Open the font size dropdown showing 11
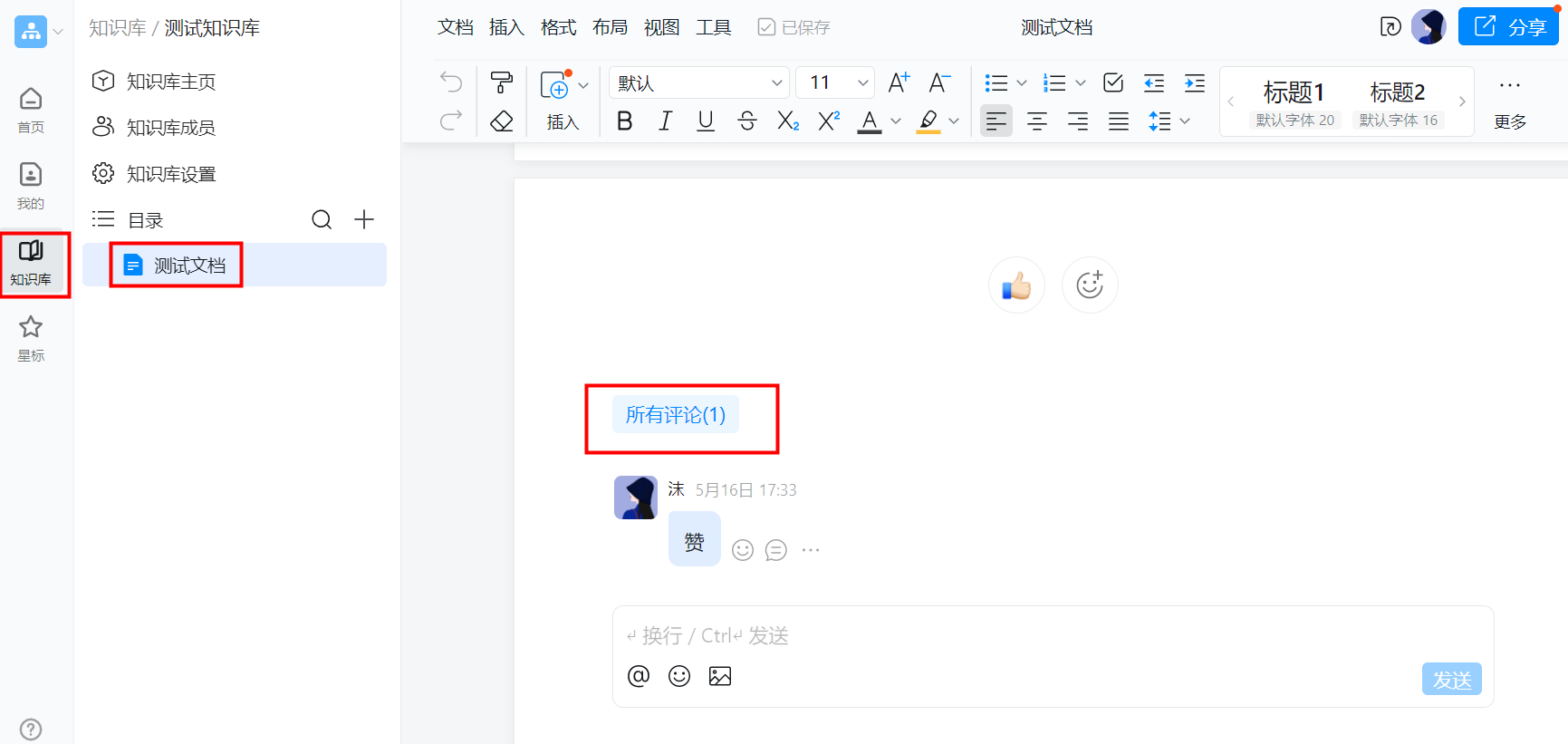 [835, 82]
